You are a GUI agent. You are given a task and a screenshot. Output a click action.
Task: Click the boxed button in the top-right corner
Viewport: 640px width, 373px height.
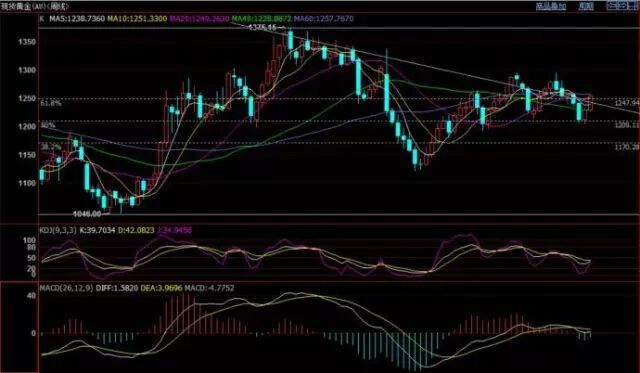[622, 5]
